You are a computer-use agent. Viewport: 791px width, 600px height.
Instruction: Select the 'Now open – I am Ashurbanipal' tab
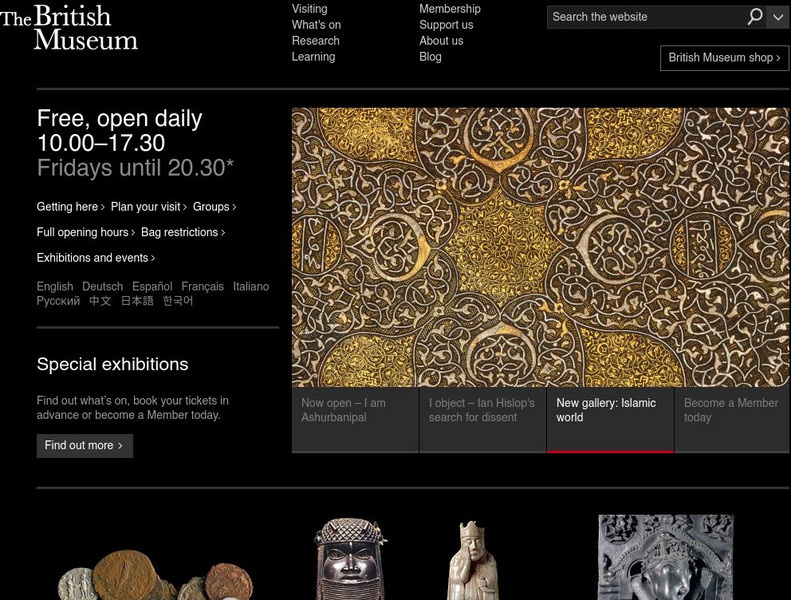(x=355, y=420)
